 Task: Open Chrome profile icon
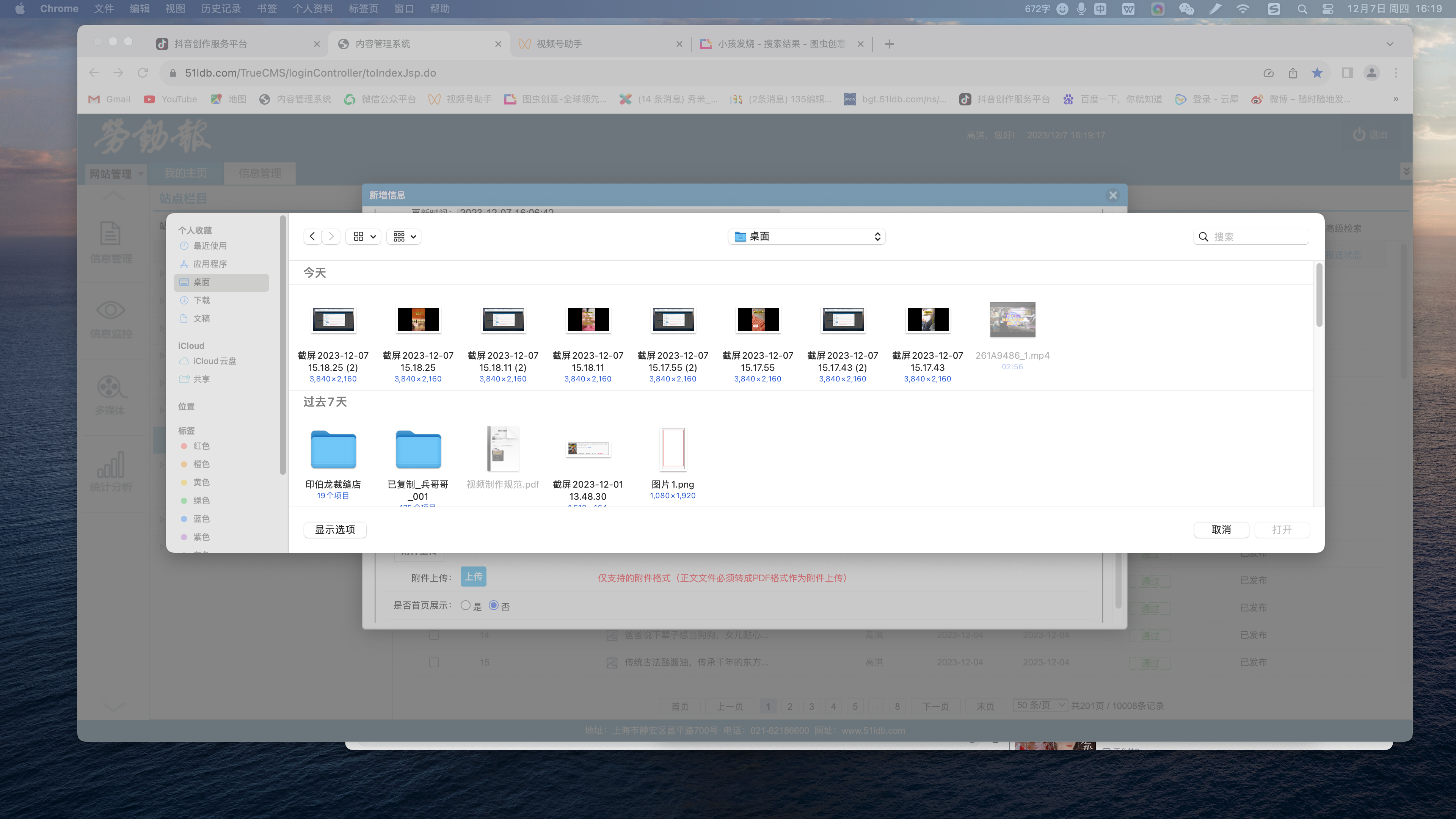[x=1372, y=73]
